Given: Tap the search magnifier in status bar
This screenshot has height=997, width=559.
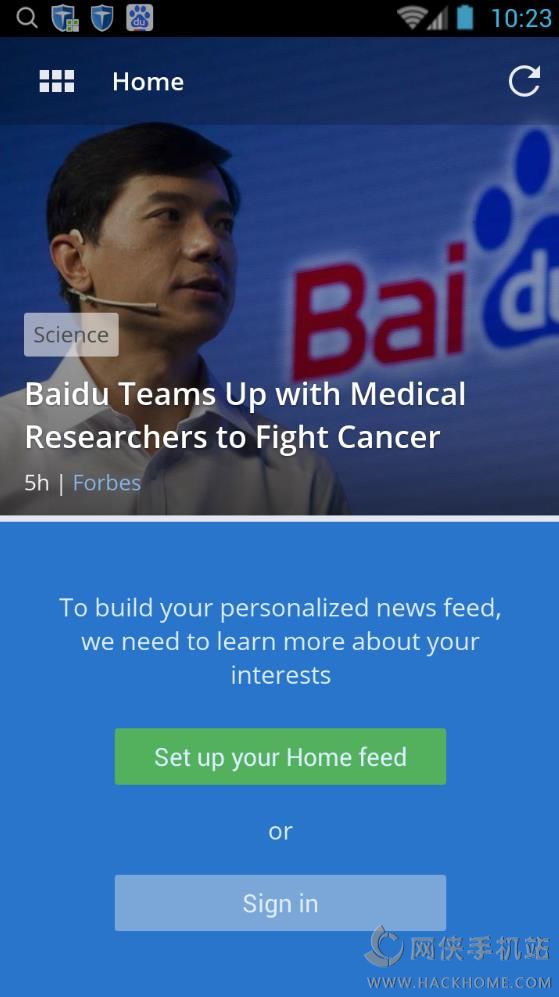Looking at the screenshot, I should point(26,18).
